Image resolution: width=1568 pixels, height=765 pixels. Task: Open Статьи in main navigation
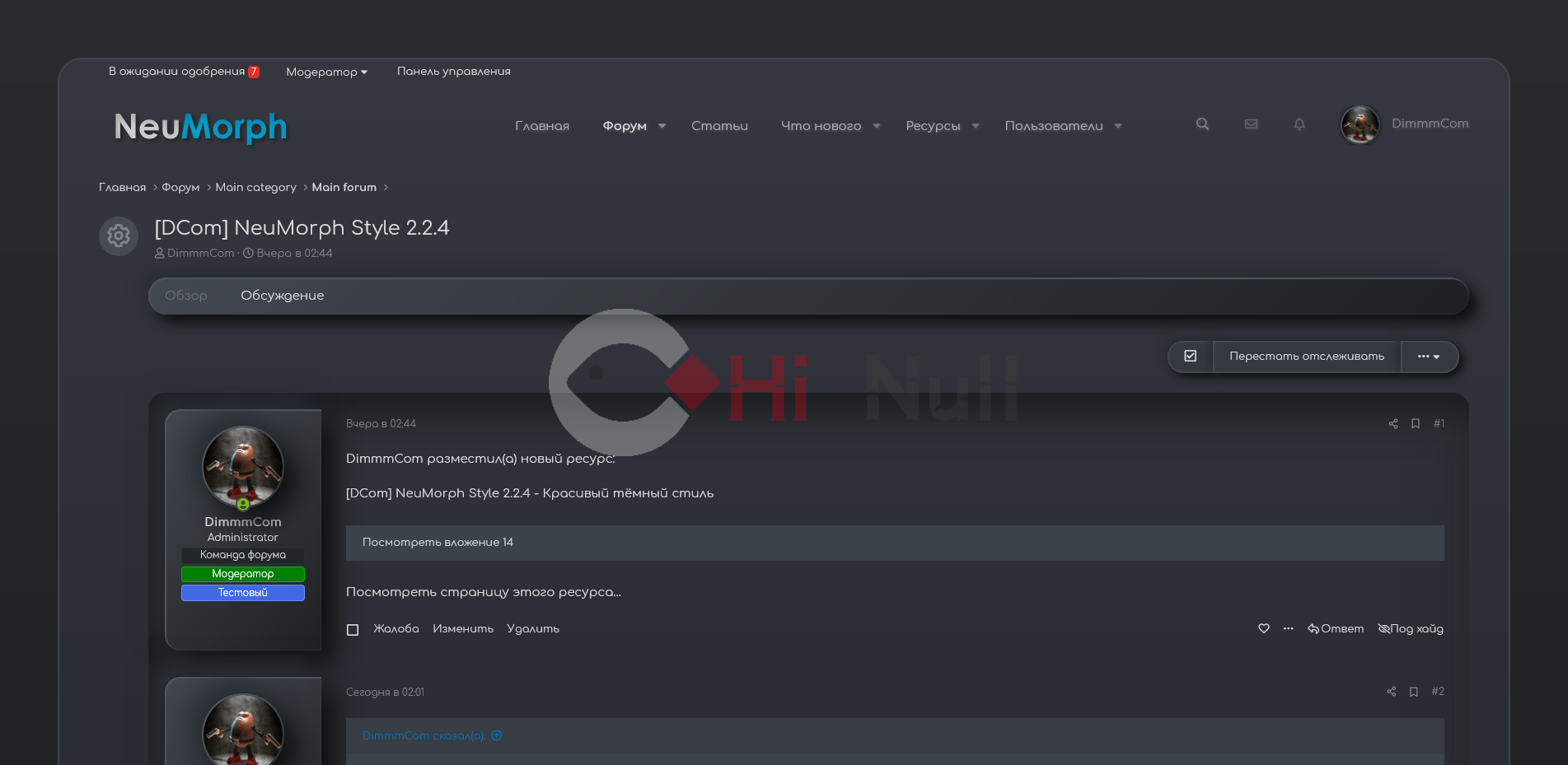coord(719,126)
